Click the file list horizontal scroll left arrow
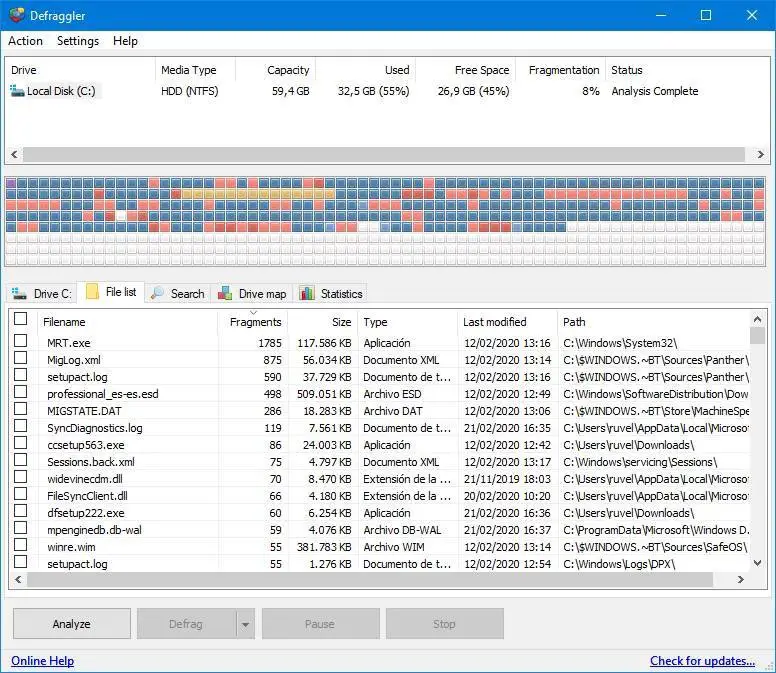This screenshot has width=776, height=673. (18, 579)
